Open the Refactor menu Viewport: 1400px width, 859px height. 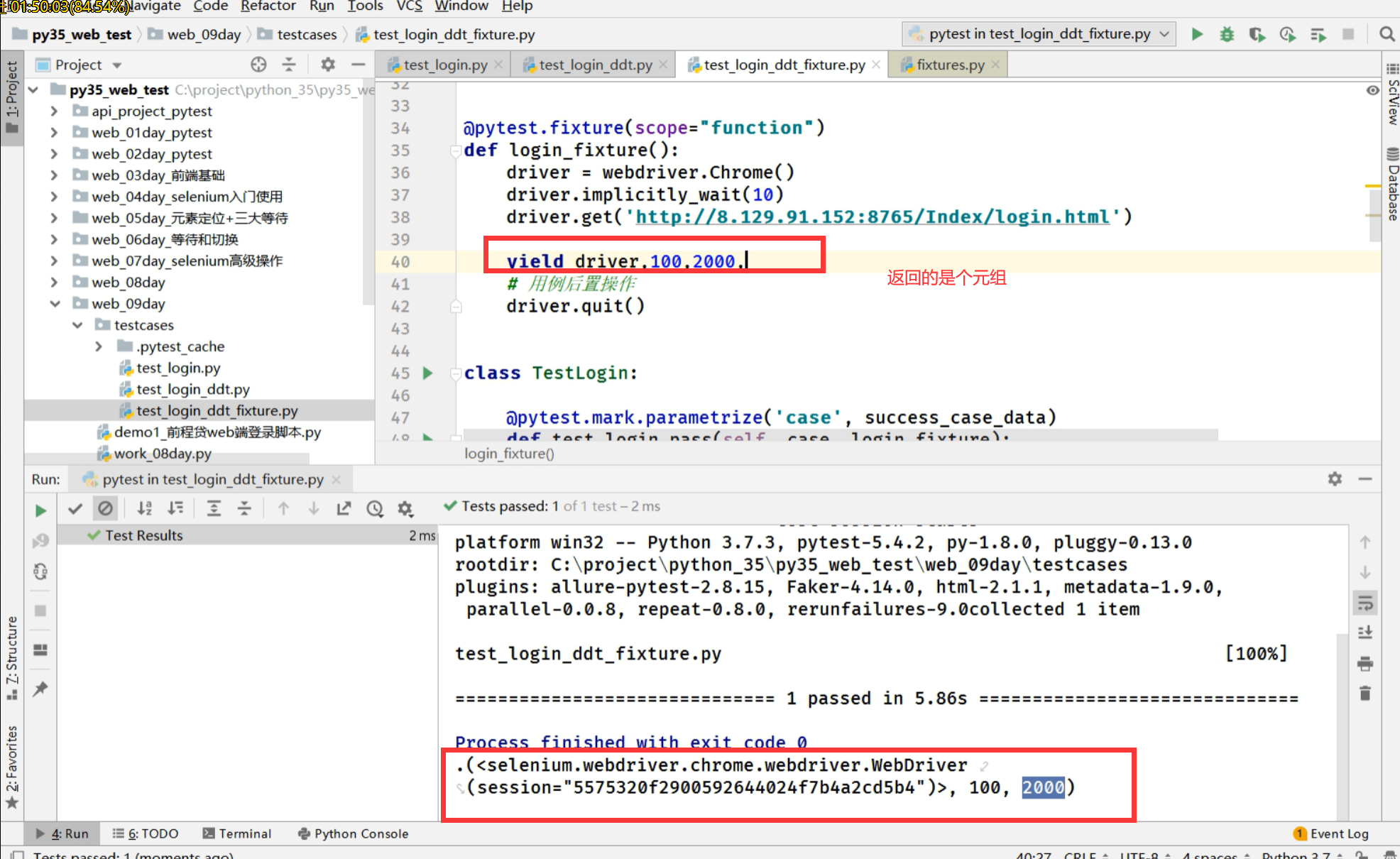[x=268, y=6]
